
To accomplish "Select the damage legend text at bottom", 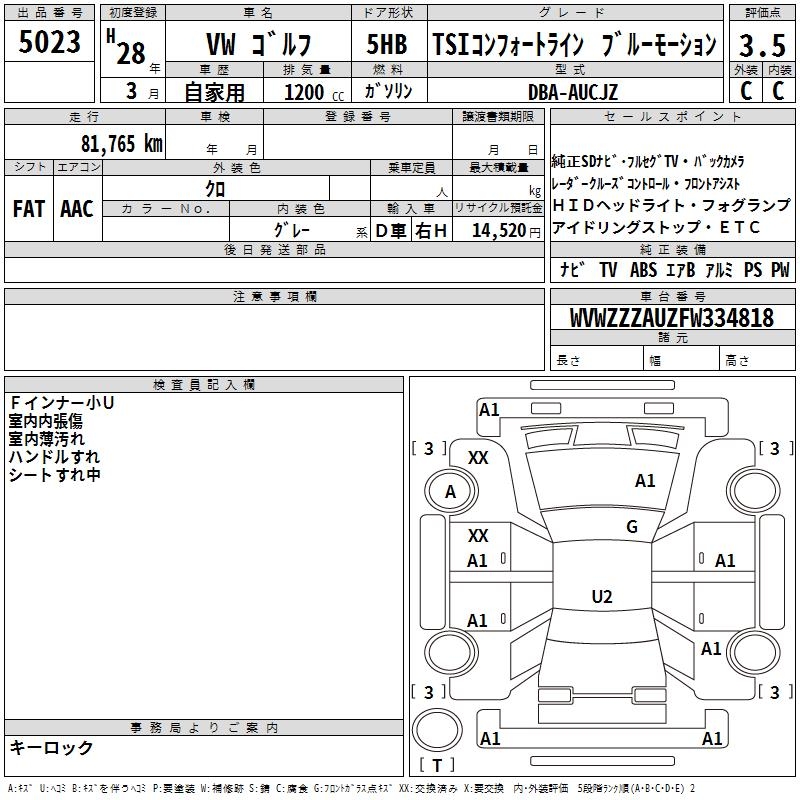I will (x=351, y=788).
